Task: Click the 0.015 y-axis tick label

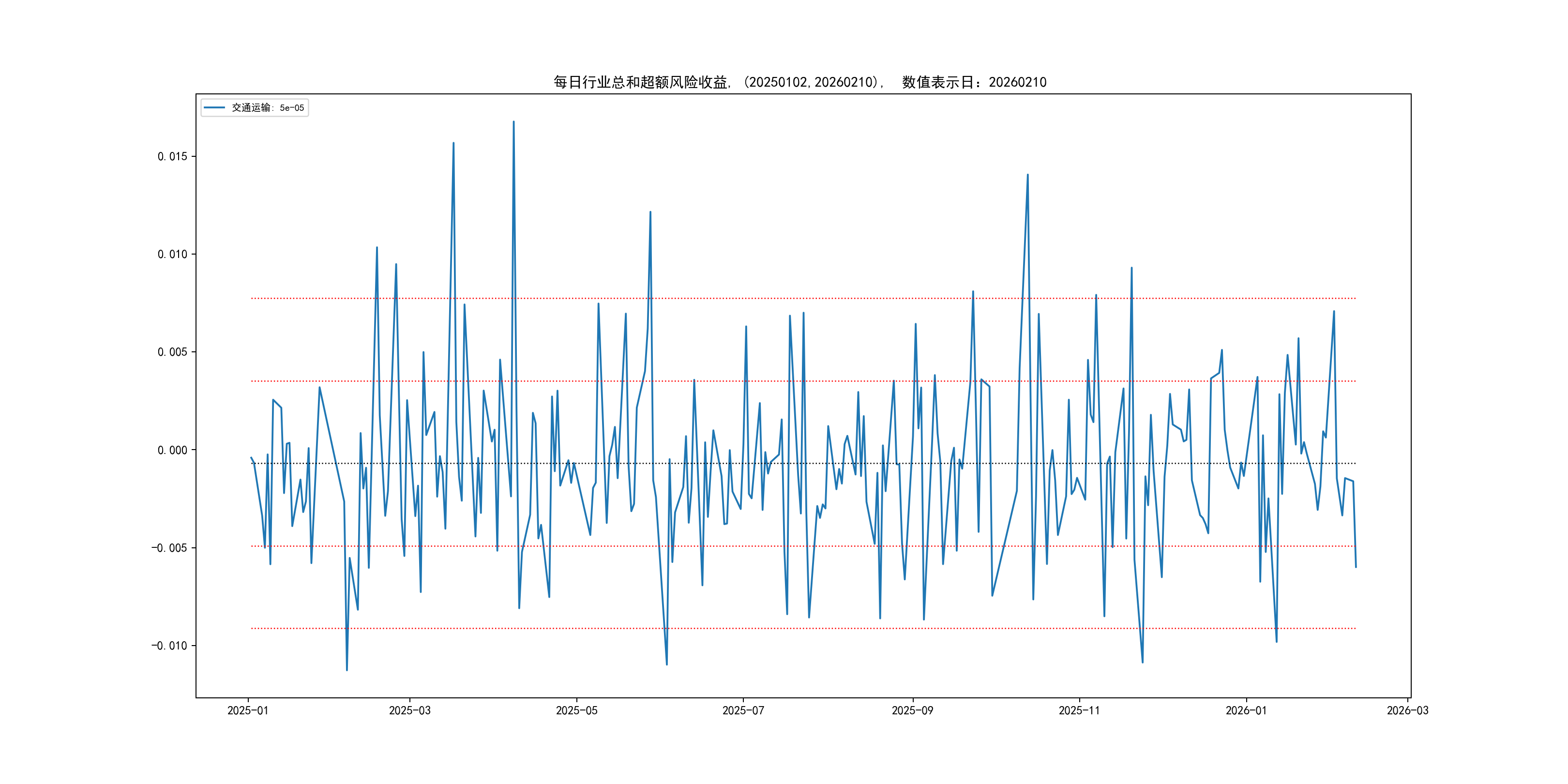Action: (172, 156)
